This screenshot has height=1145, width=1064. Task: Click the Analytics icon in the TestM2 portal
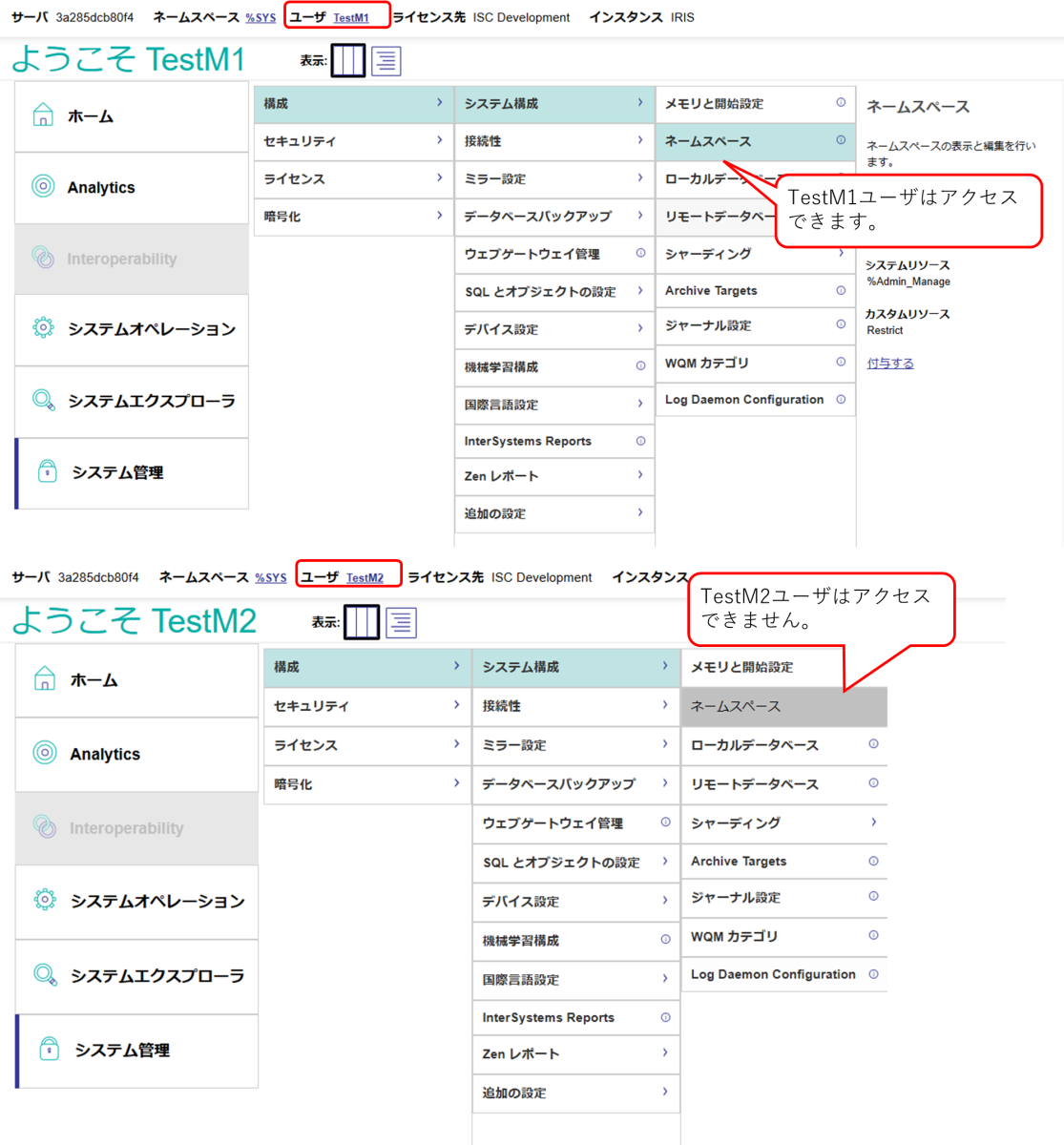tap(45, 753)
